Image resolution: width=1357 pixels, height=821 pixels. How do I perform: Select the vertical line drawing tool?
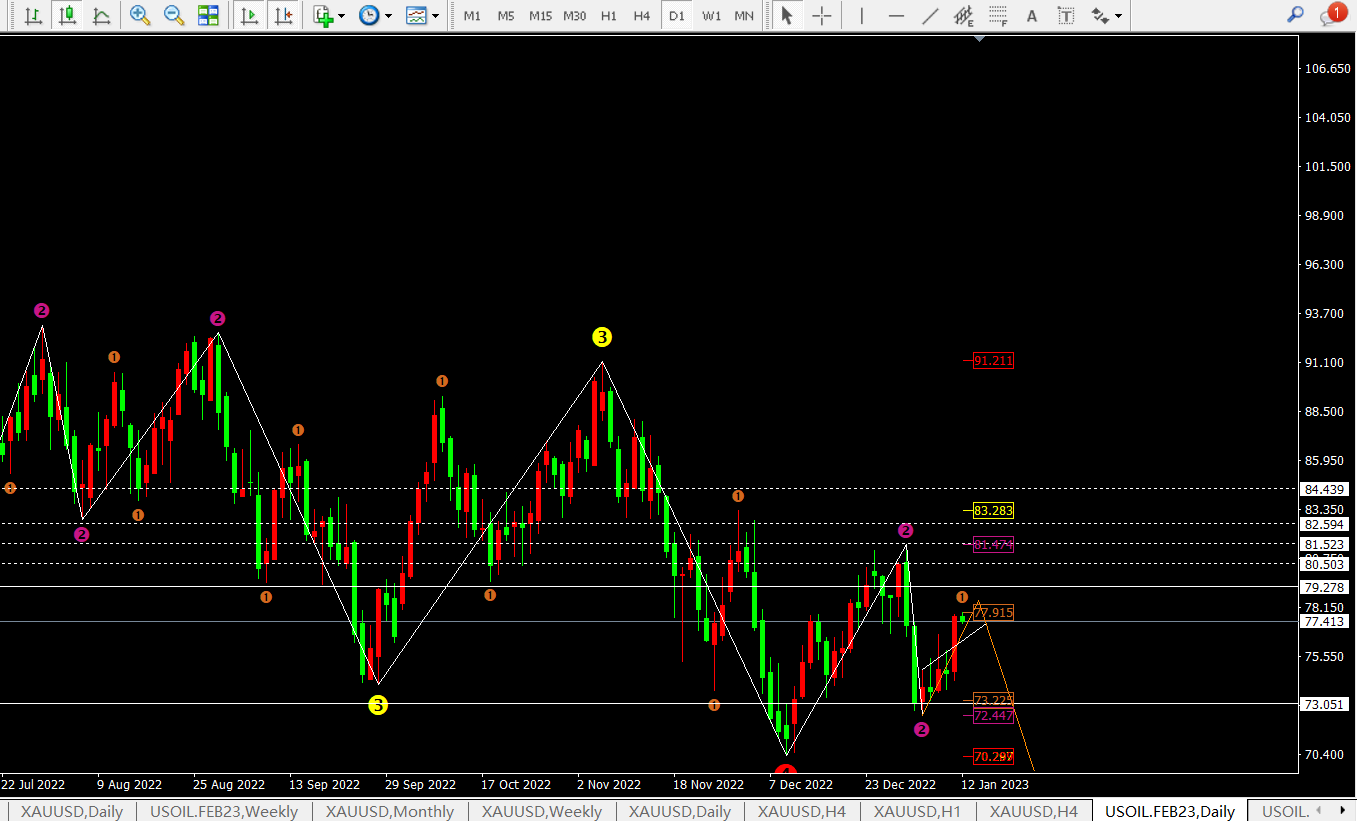862,15
